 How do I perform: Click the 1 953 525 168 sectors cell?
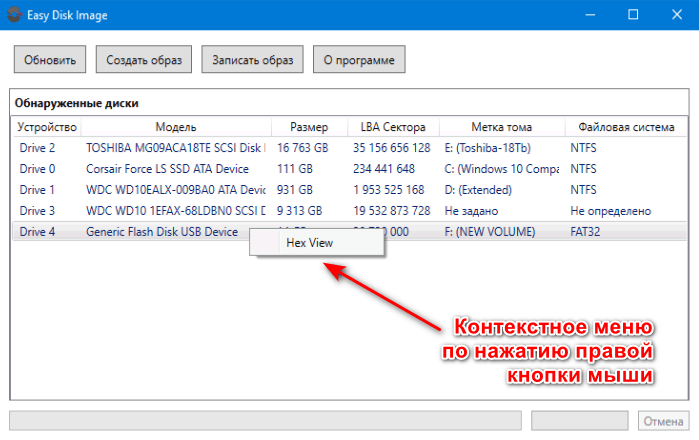point(389,190)
